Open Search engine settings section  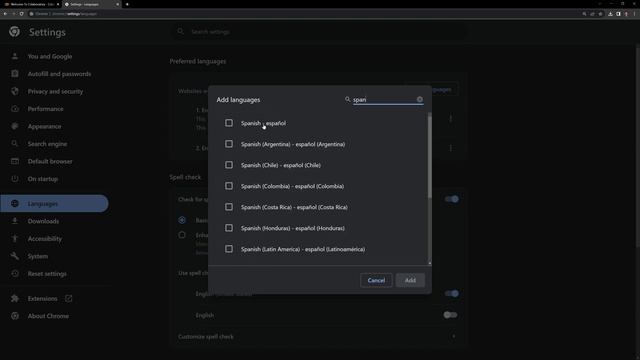[x=47, y=144]
